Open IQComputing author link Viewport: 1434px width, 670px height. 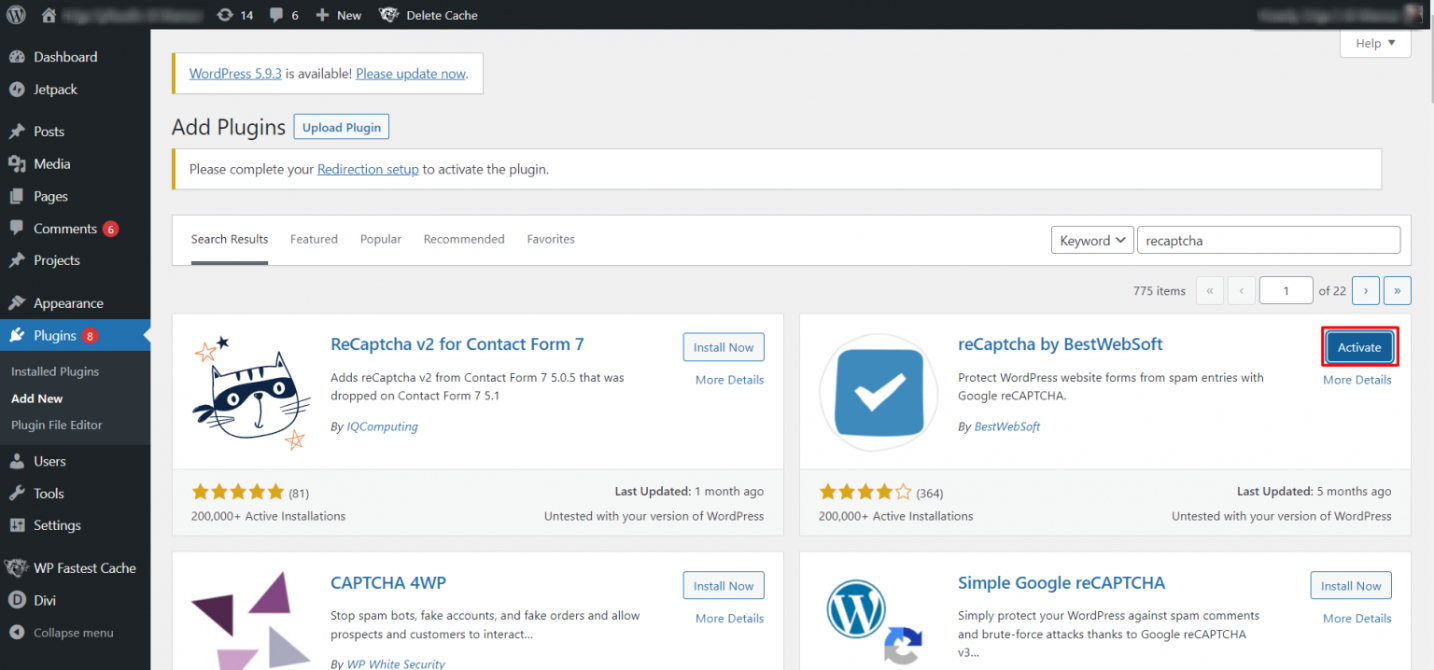pos(382,426)
